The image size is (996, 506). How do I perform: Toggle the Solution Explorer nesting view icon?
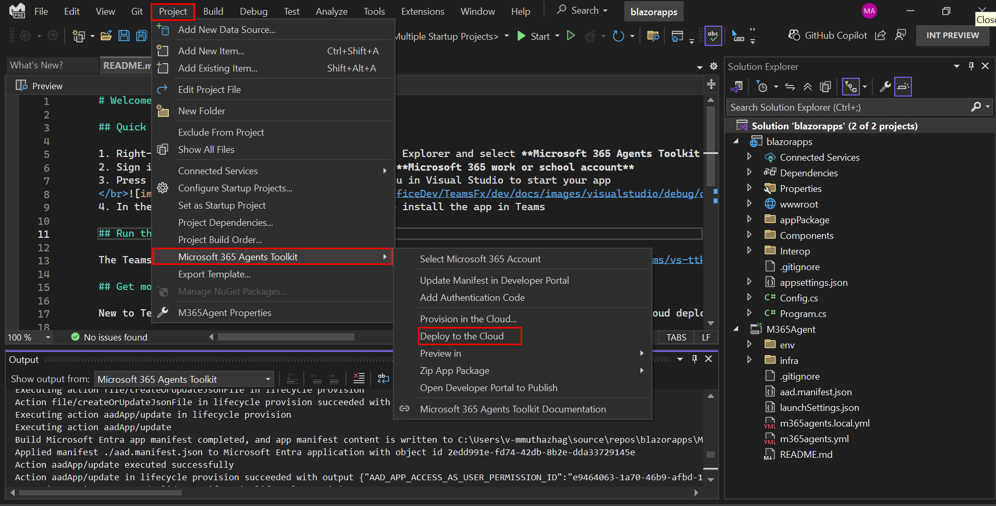851,87
